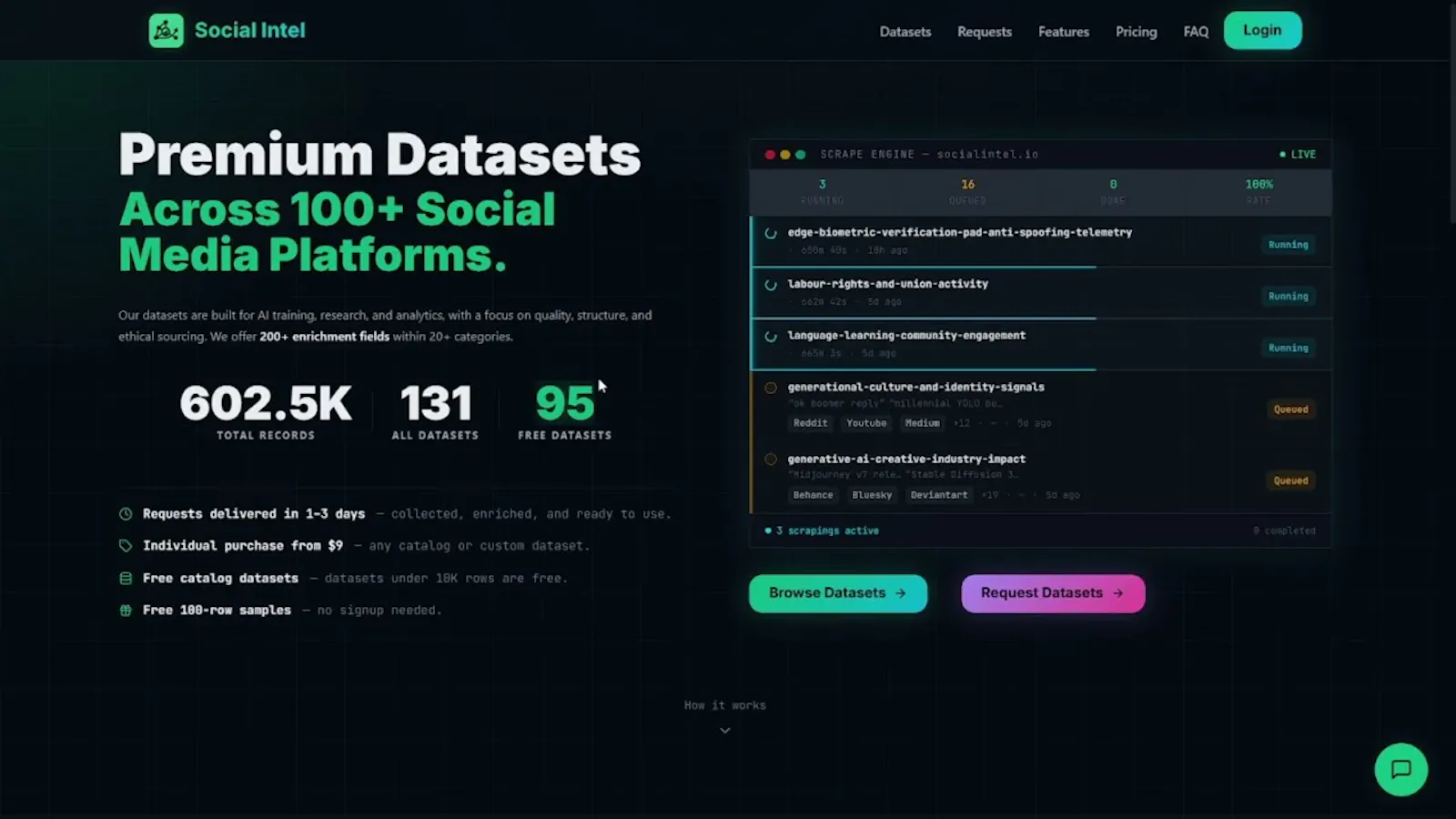Click the labour-rights-and-union-activity job name
Viewport: 1456px width, 819px height.
click(888, 284)
